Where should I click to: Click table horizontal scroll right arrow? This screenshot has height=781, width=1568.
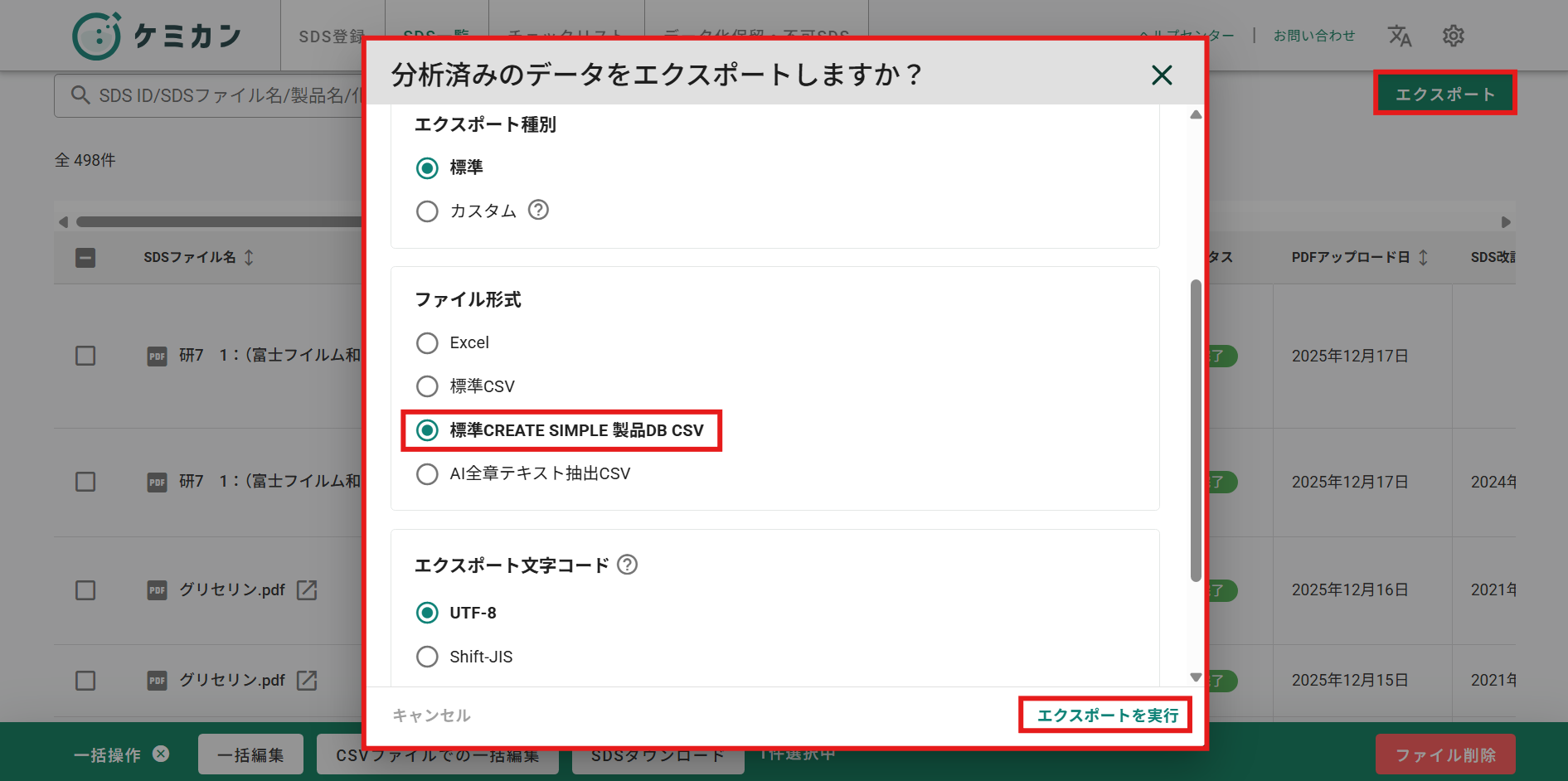point(1506,222)
